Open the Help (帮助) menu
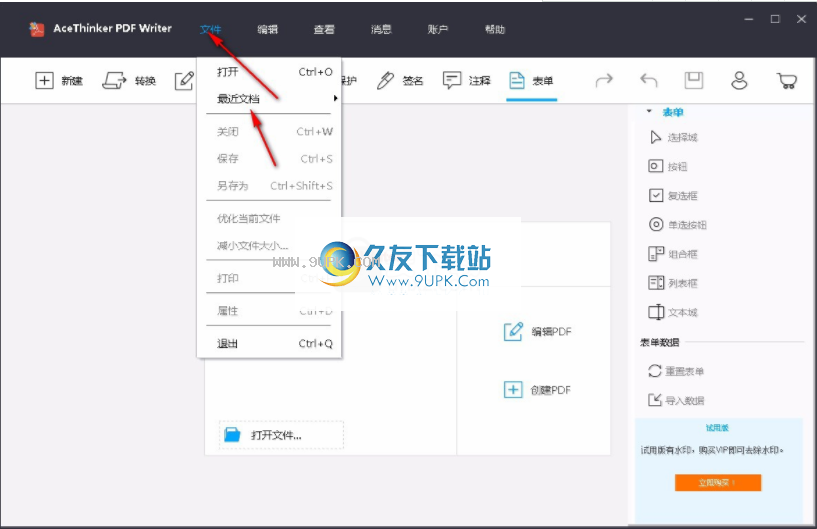 pos(494,30)
